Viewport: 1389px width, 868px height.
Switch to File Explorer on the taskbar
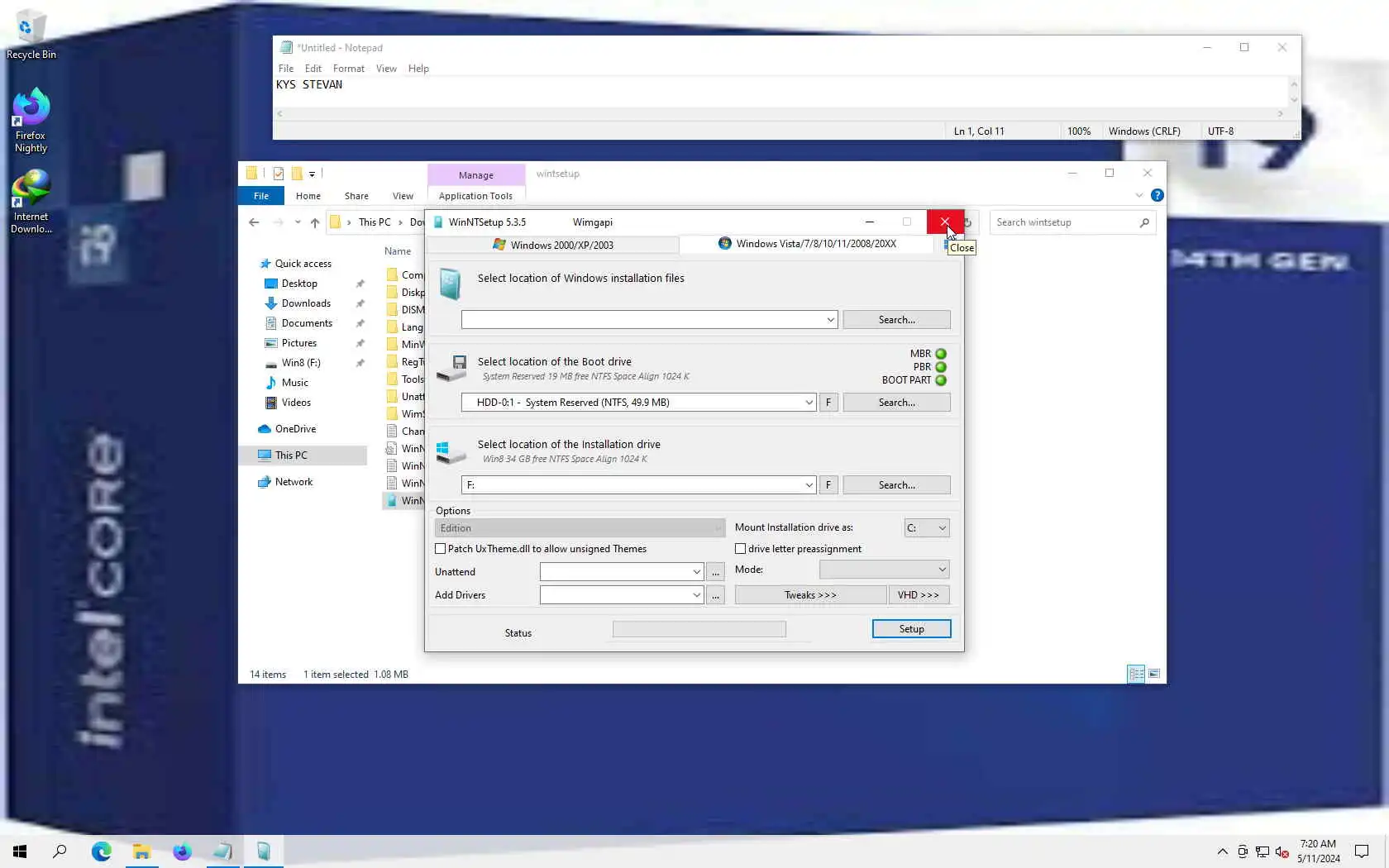141,851
